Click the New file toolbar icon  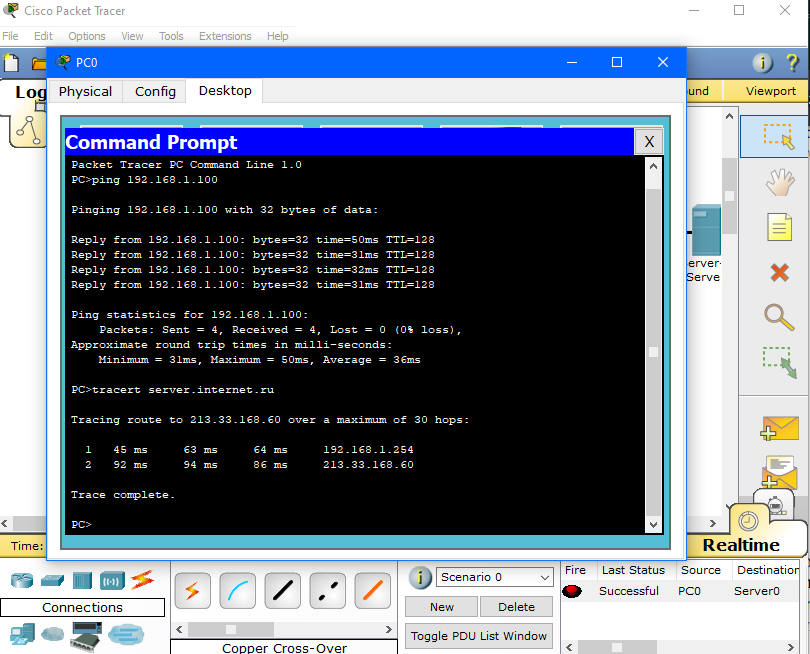[11, 63]
